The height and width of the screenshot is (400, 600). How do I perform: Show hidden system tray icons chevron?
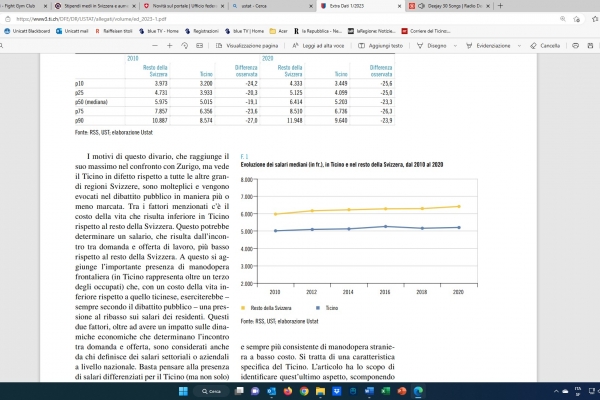[556, 391]
